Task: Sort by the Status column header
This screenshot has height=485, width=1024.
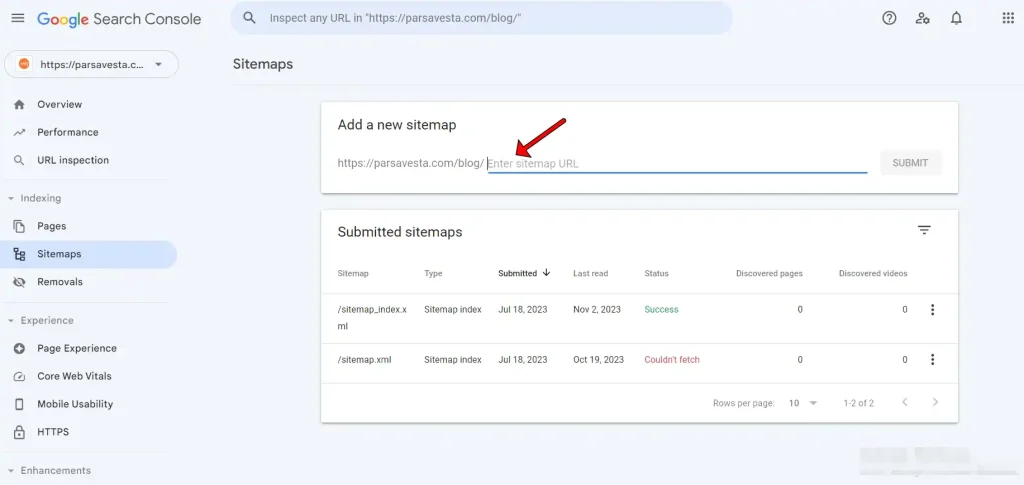Action: (x=656, y=274)
